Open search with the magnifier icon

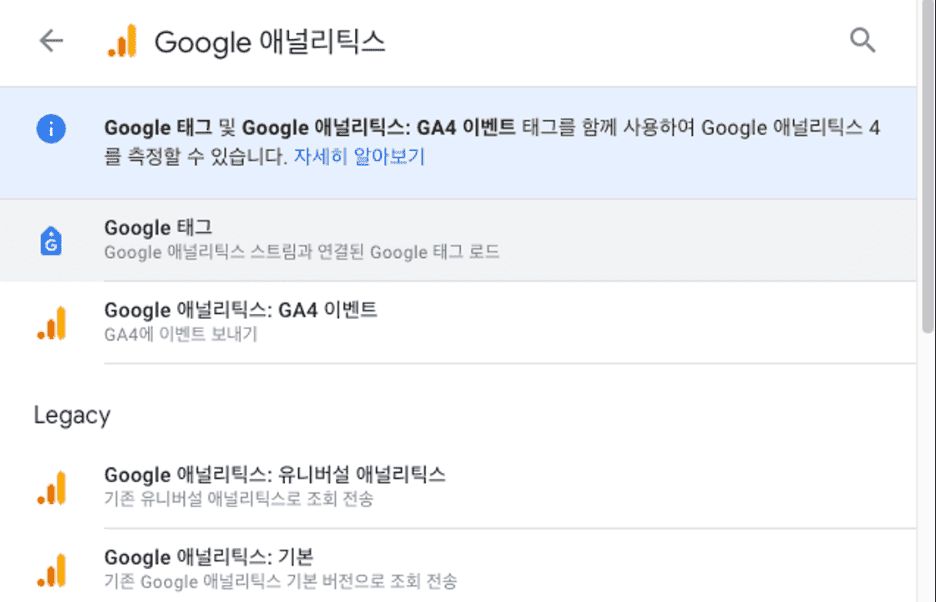pyautogui.click(x=862, y=41)
